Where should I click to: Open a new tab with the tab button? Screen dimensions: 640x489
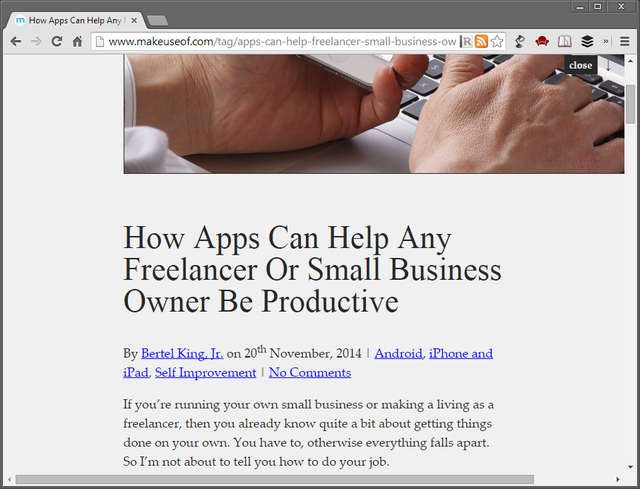(158, 20)
